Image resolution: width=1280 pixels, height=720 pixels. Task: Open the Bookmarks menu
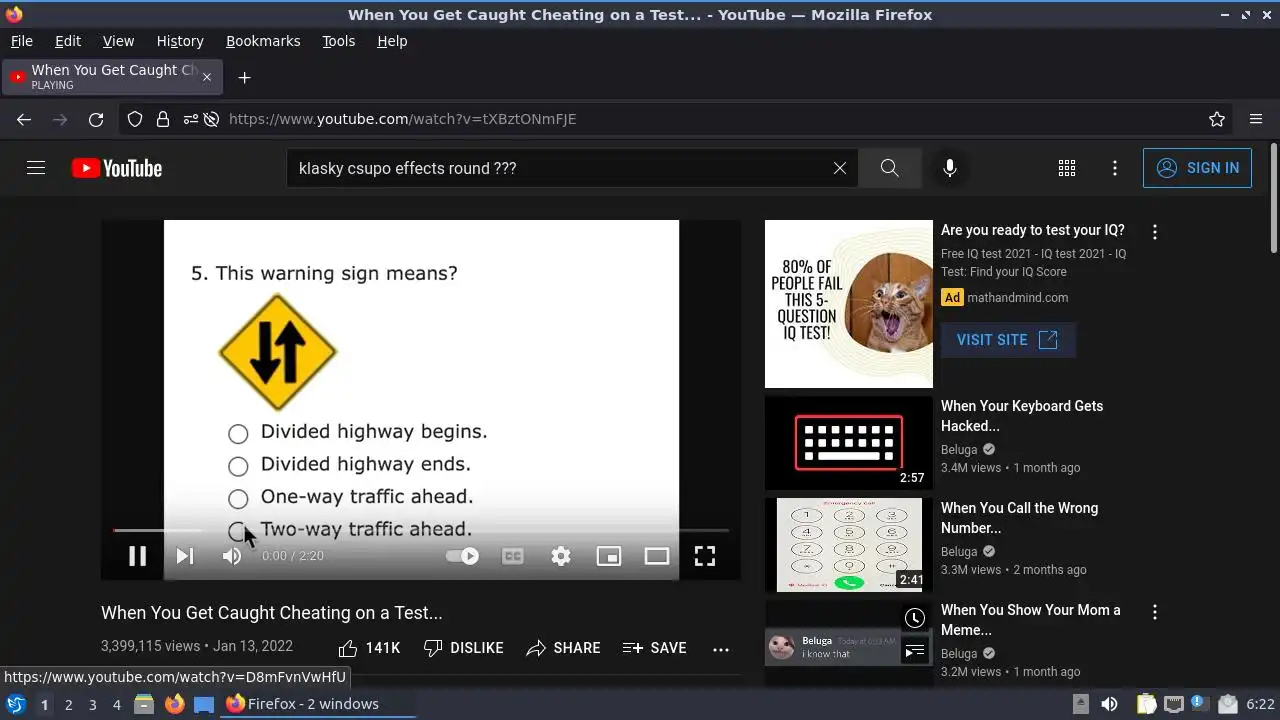[x=263, y=41]
